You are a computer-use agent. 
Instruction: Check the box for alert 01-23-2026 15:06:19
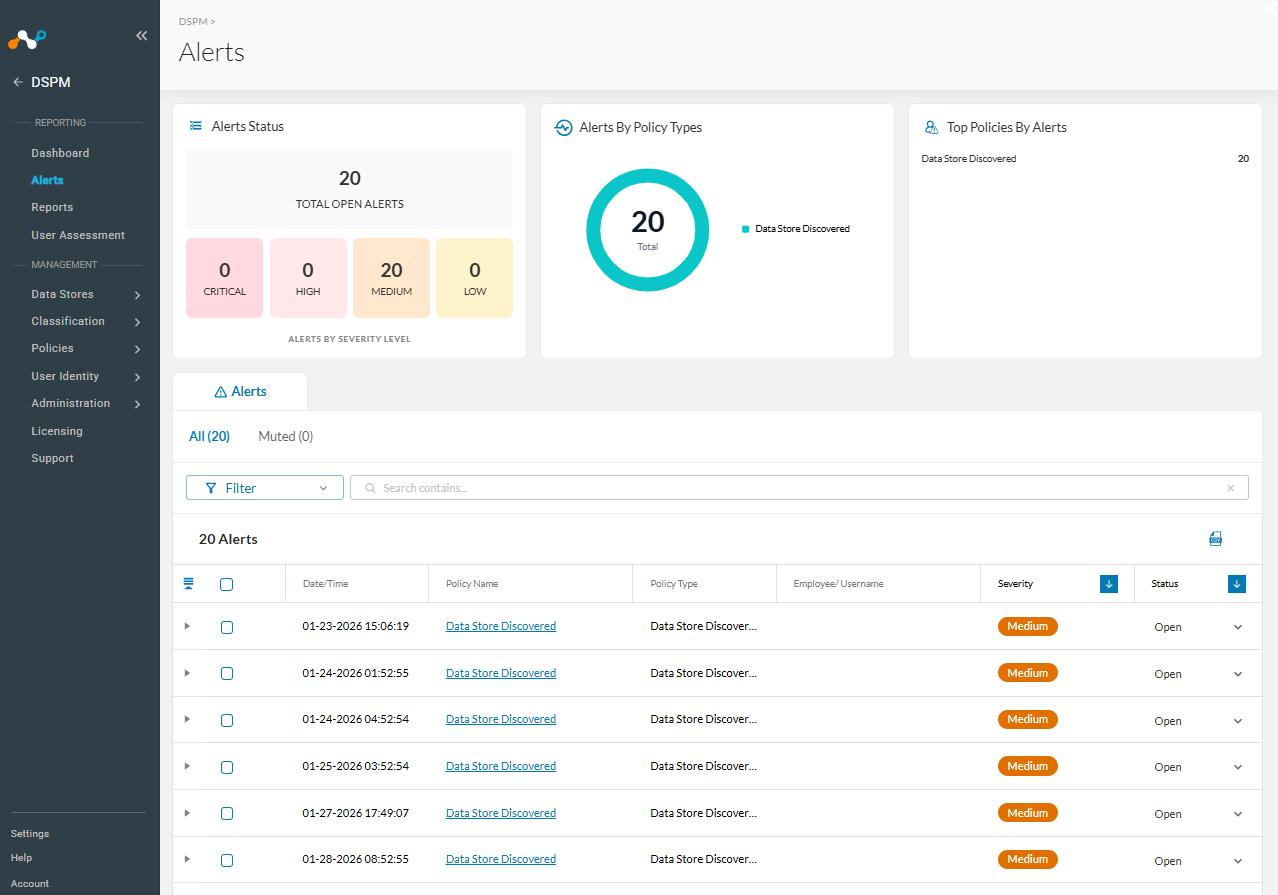tap(227, 627)
